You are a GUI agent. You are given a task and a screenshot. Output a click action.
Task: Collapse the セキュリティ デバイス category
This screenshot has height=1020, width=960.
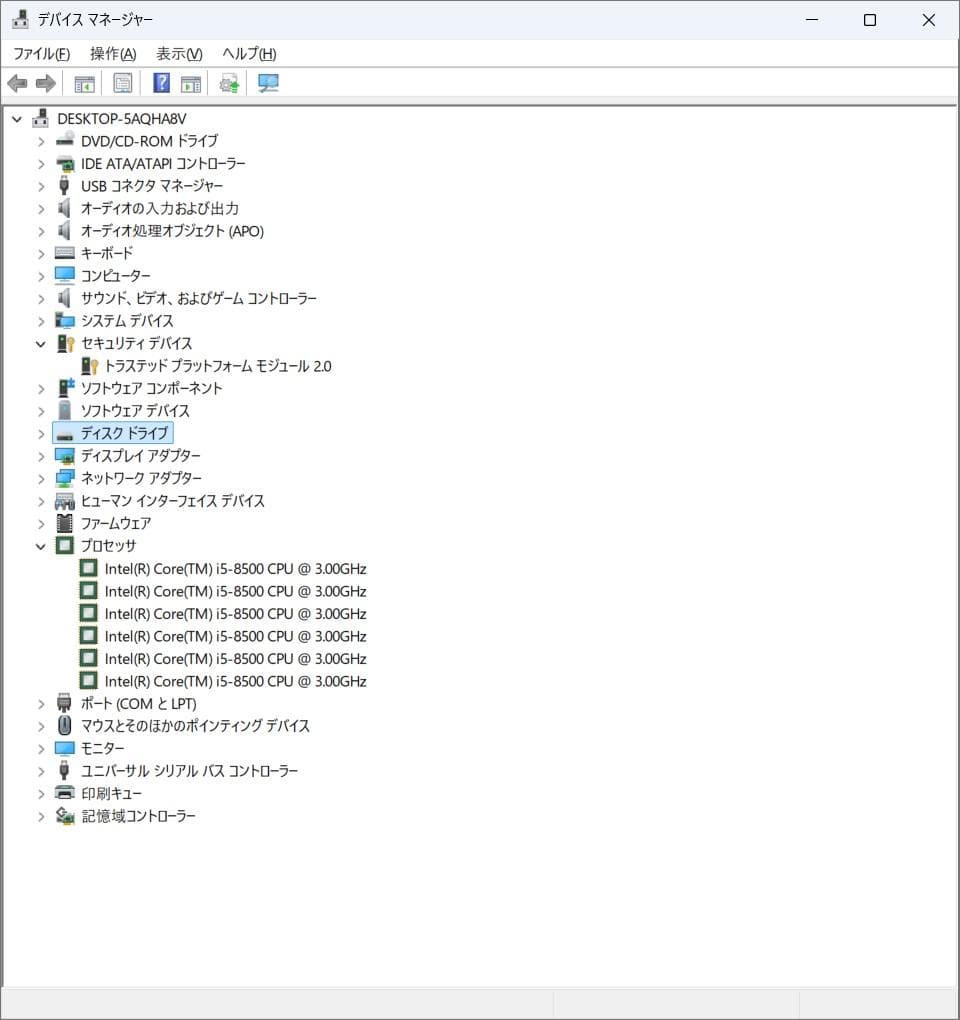pyautogui.click(x=41, y=343)
